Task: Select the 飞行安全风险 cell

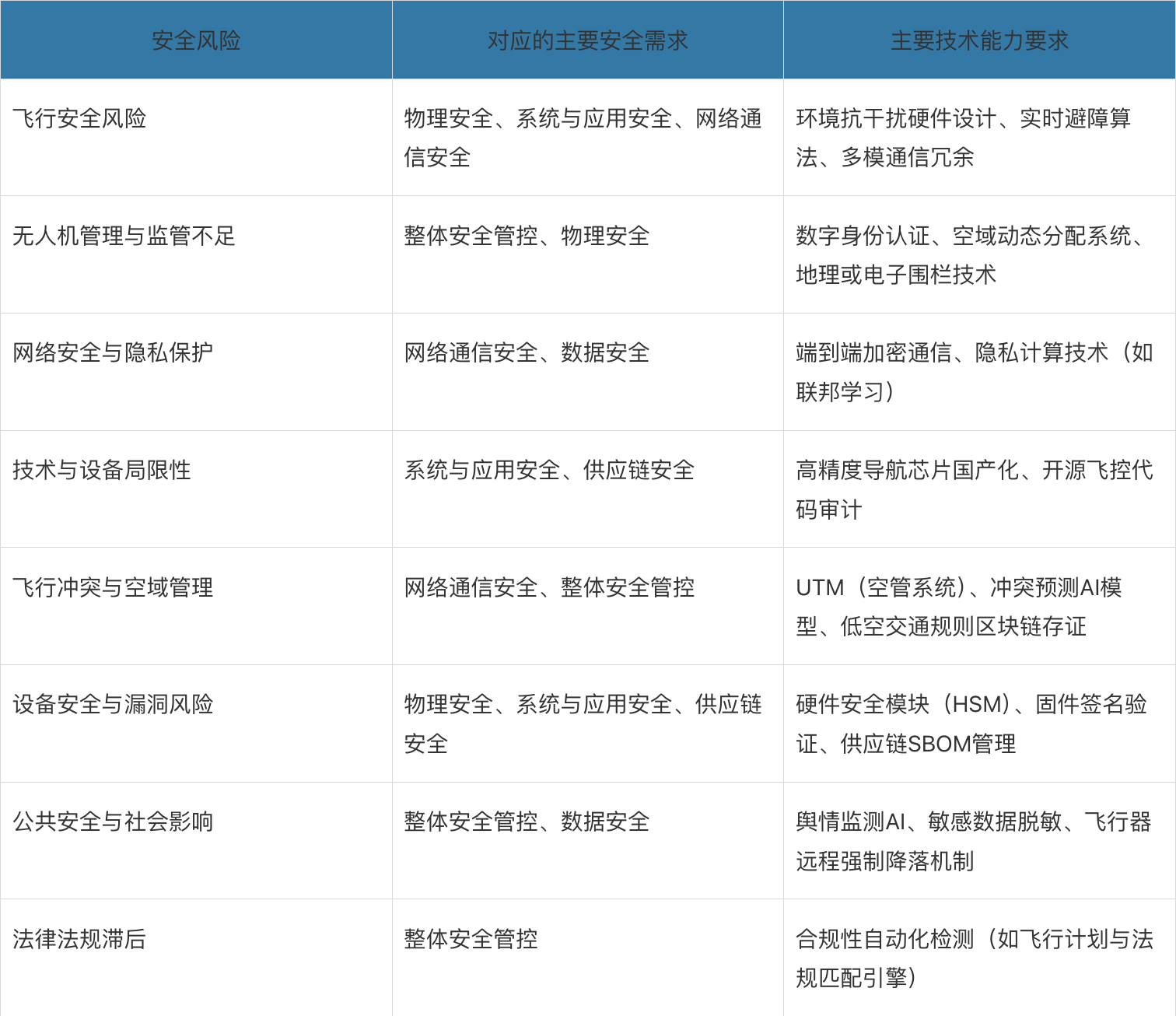Action: (x=79, y=118)
